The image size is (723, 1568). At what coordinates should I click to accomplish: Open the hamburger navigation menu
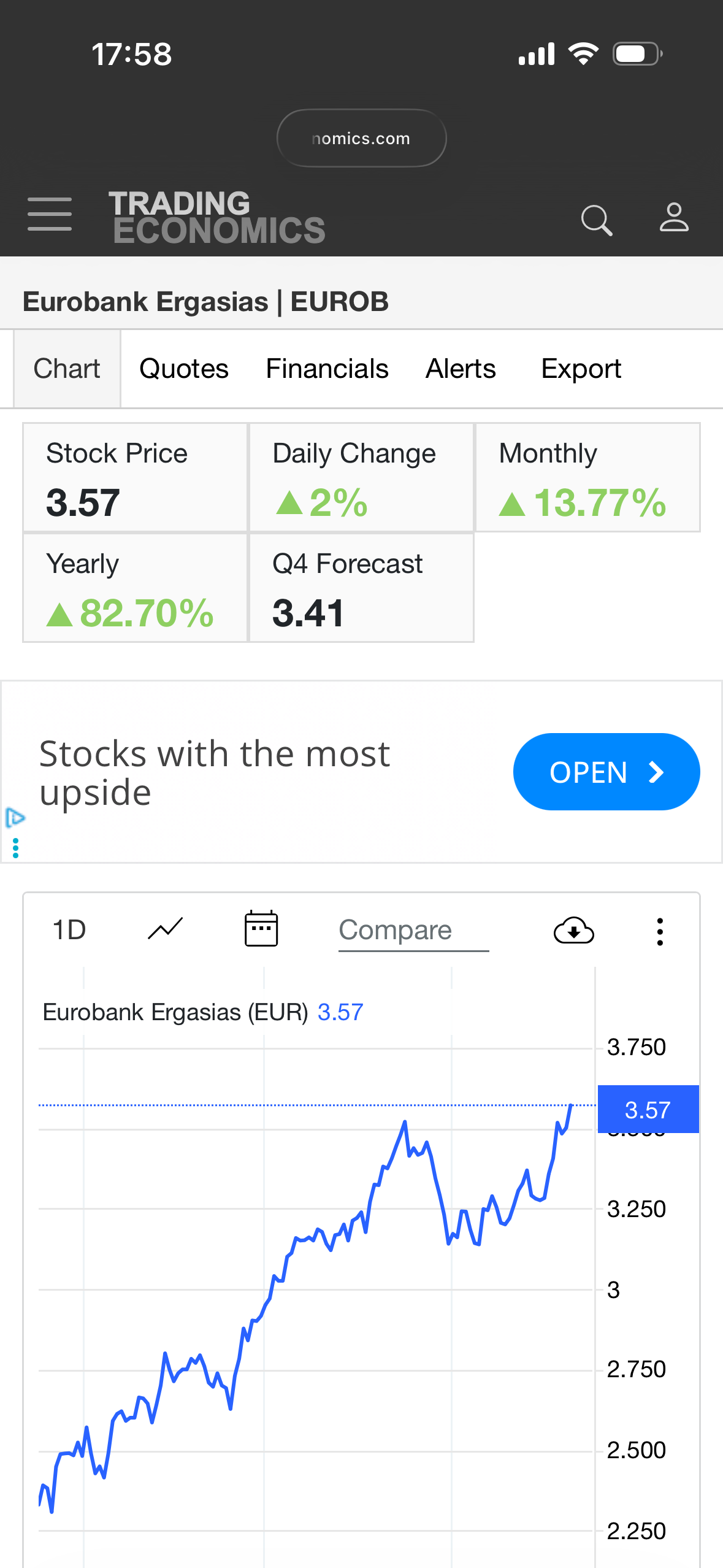coord(50,215)
